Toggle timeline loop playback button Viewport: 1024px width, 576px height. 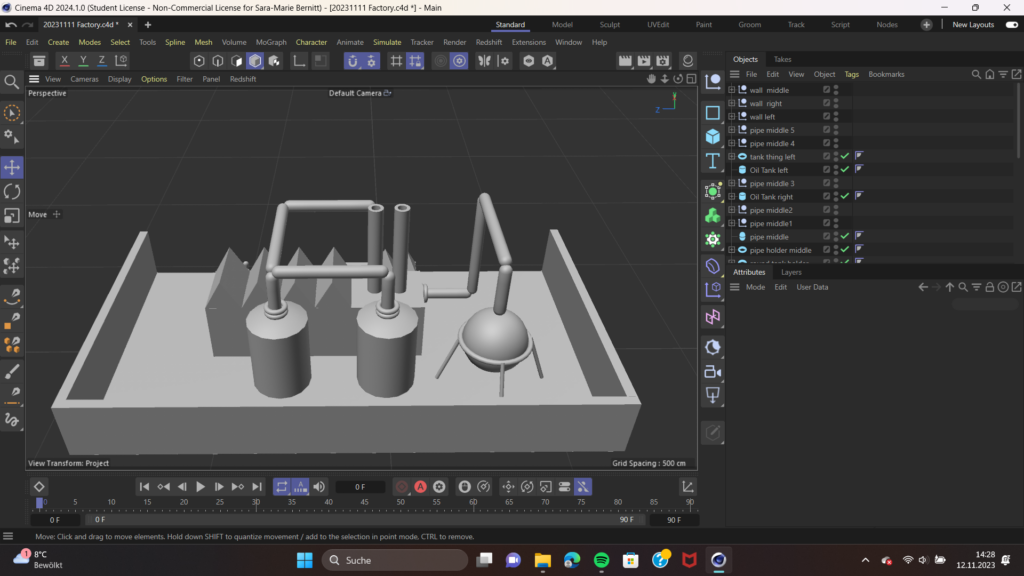[281, 487]
